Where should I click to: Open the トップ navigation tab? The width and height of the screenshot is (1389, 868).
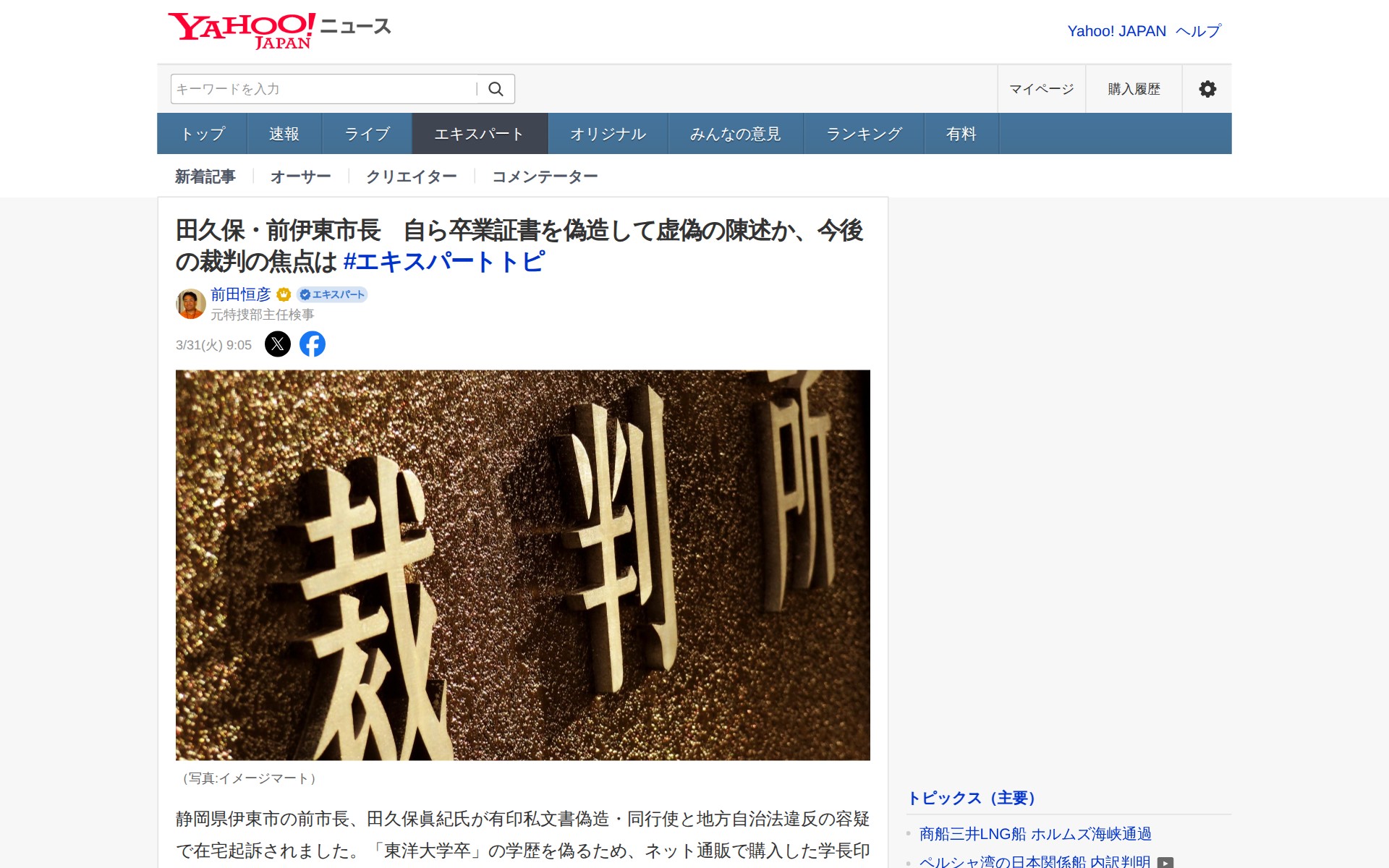pos(203,134)
